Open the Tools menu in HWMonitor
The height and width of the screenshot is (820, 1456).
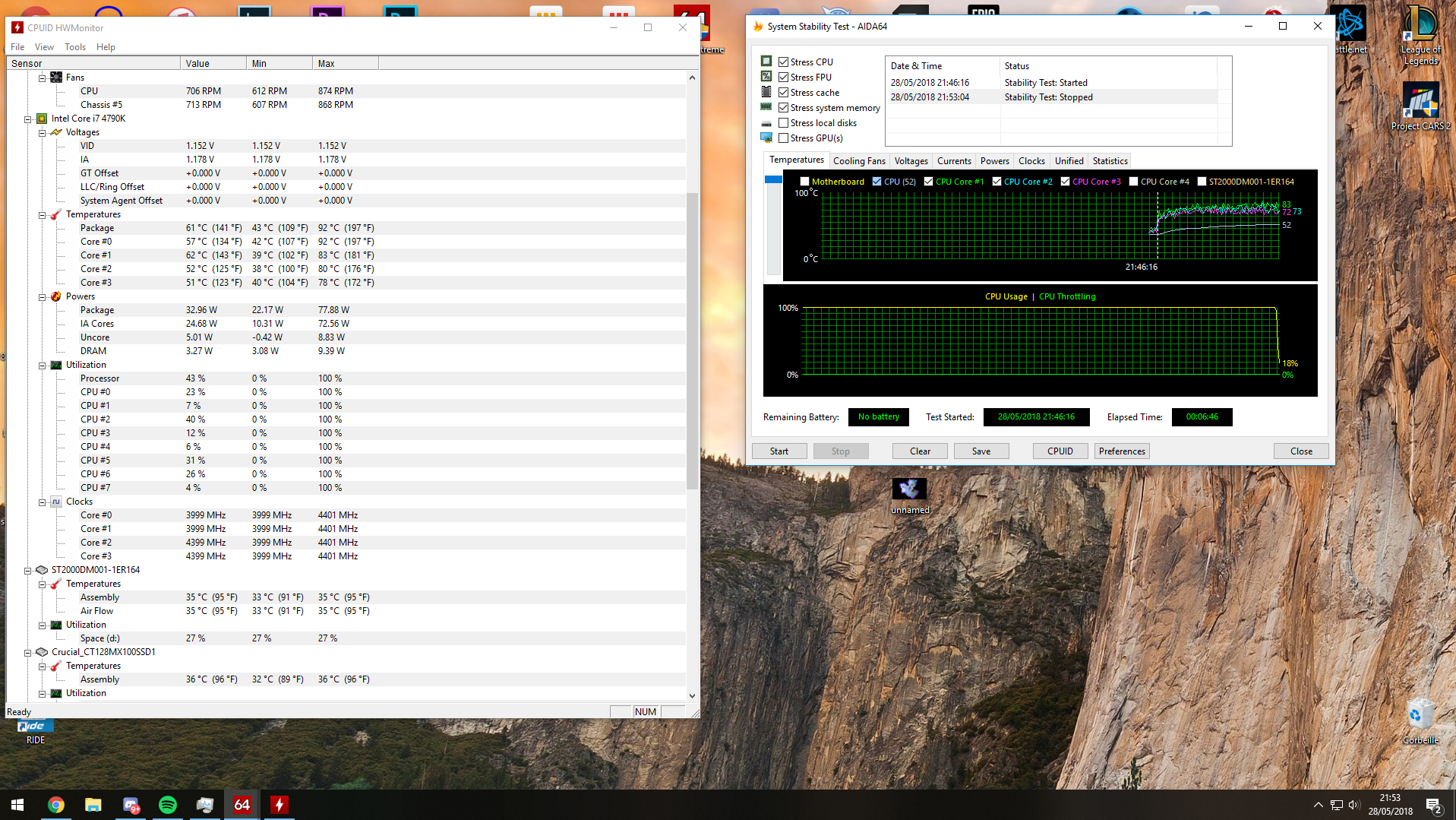75,47
